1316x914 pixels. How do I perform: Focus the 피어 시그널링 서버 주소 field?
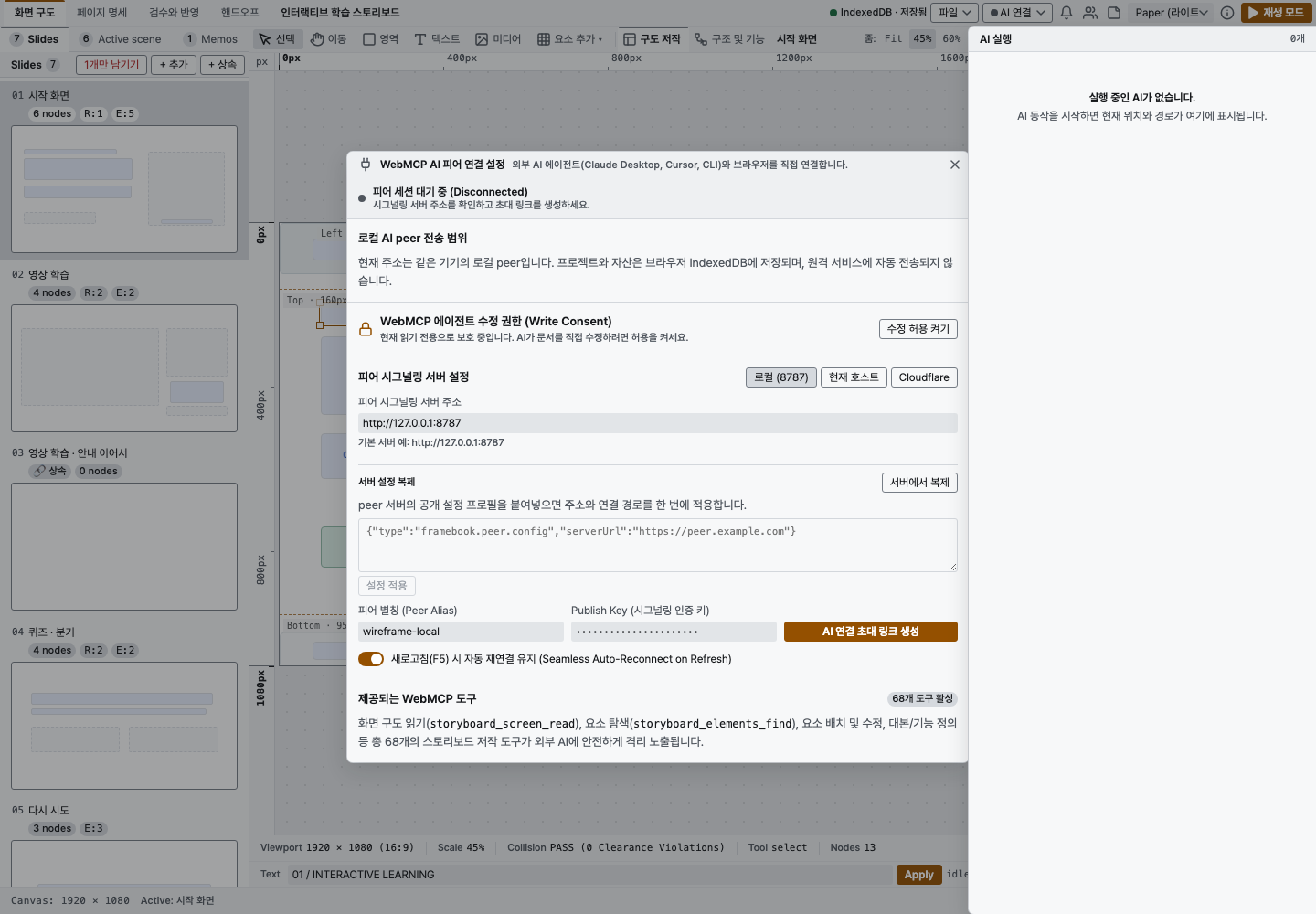pos(658,423)
